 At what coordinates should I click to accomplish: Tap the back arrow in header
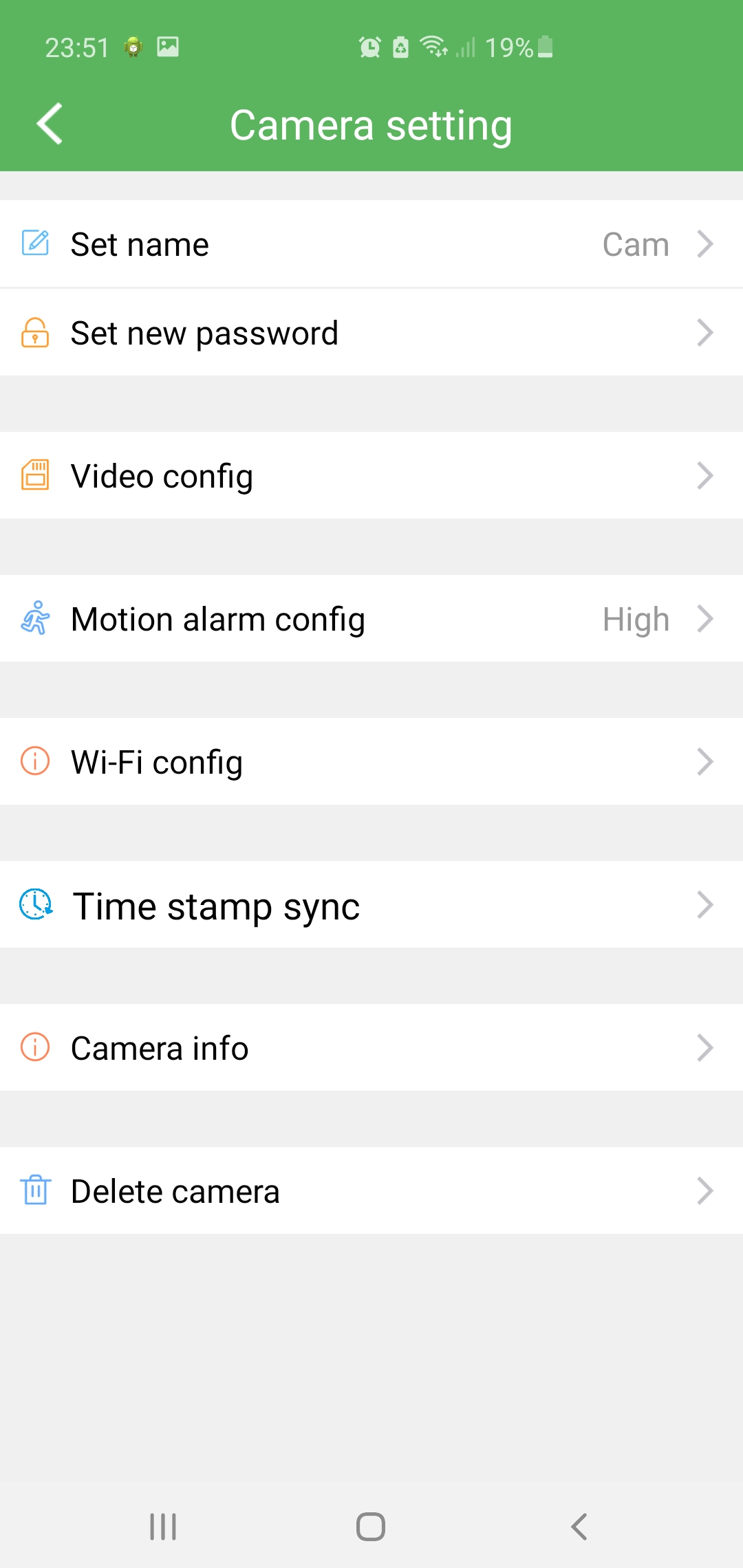(x=50, y=124)
